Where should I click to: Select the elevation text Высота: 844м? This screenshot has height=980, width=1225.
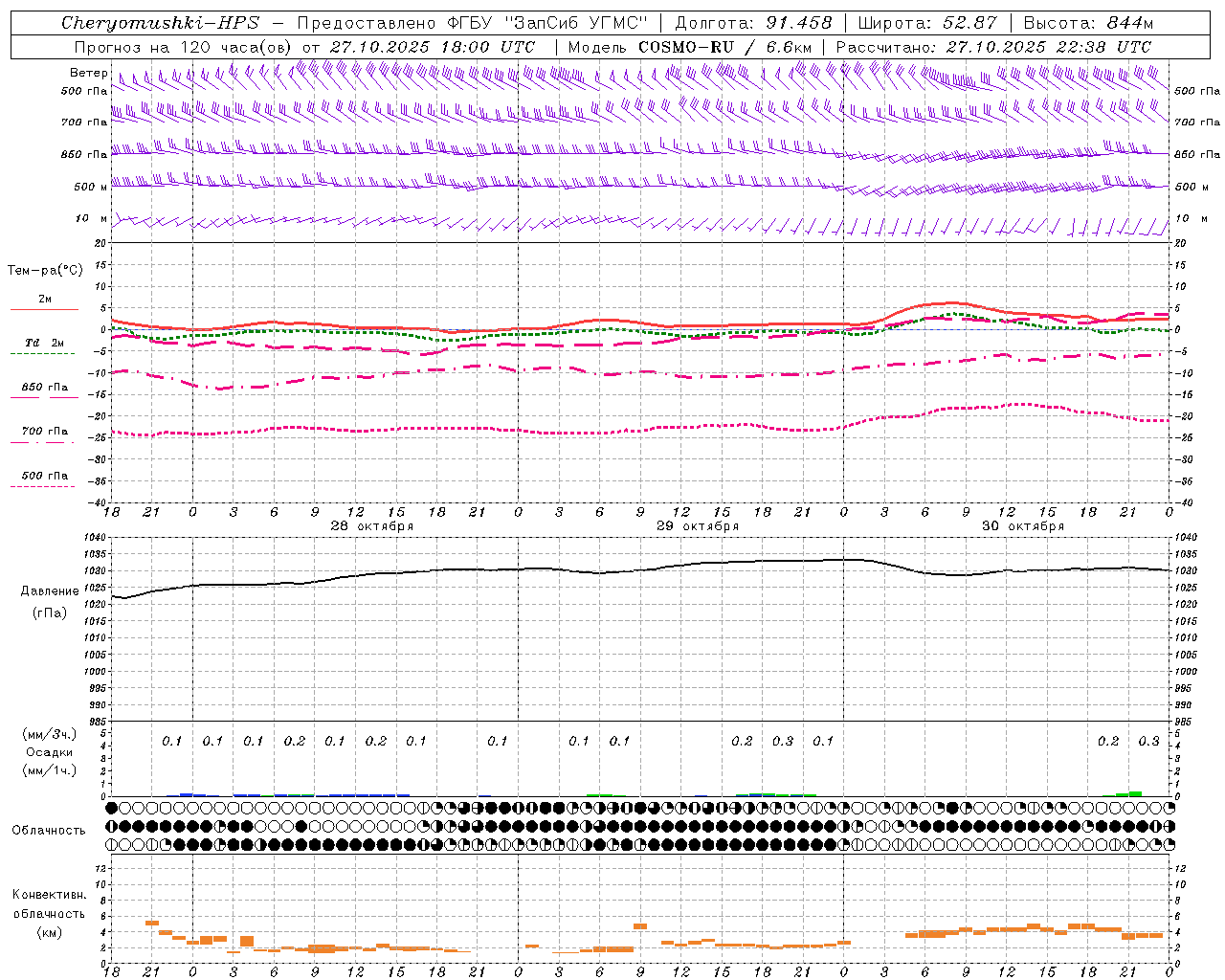coord(1088,23)
